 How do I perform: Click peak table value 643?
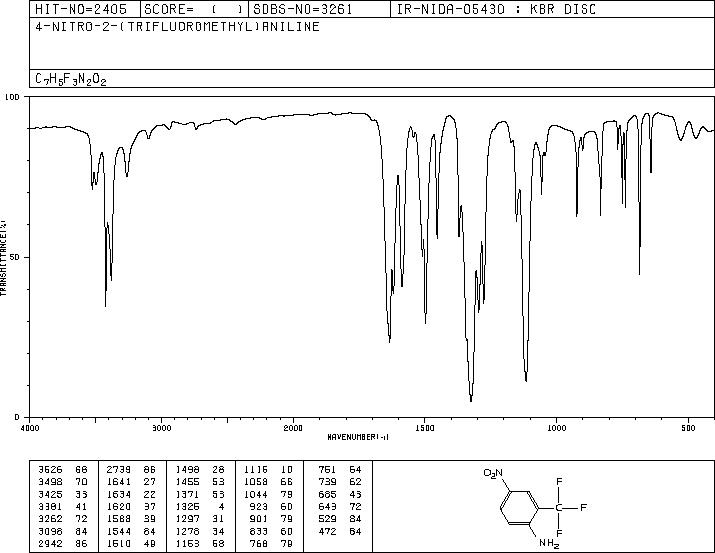click(x=327, y=506)
